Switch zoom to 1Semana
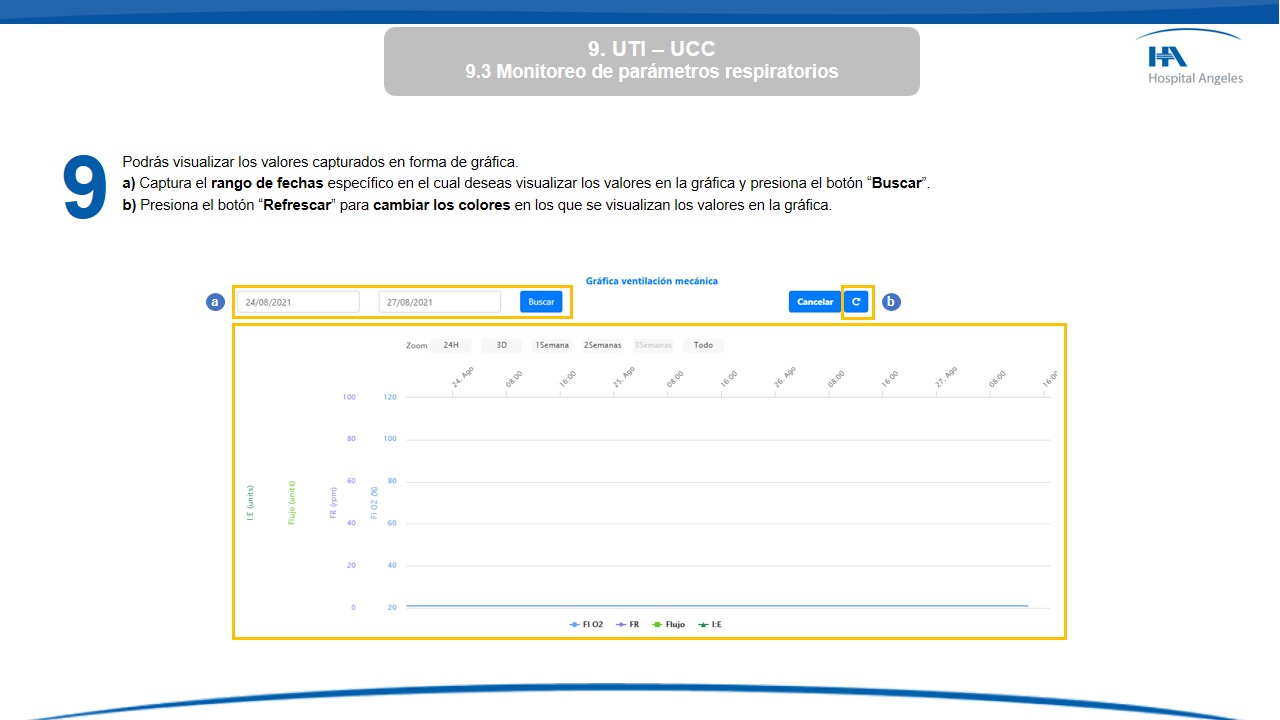Screen dimensions: 1280x720 pos(551,345)
